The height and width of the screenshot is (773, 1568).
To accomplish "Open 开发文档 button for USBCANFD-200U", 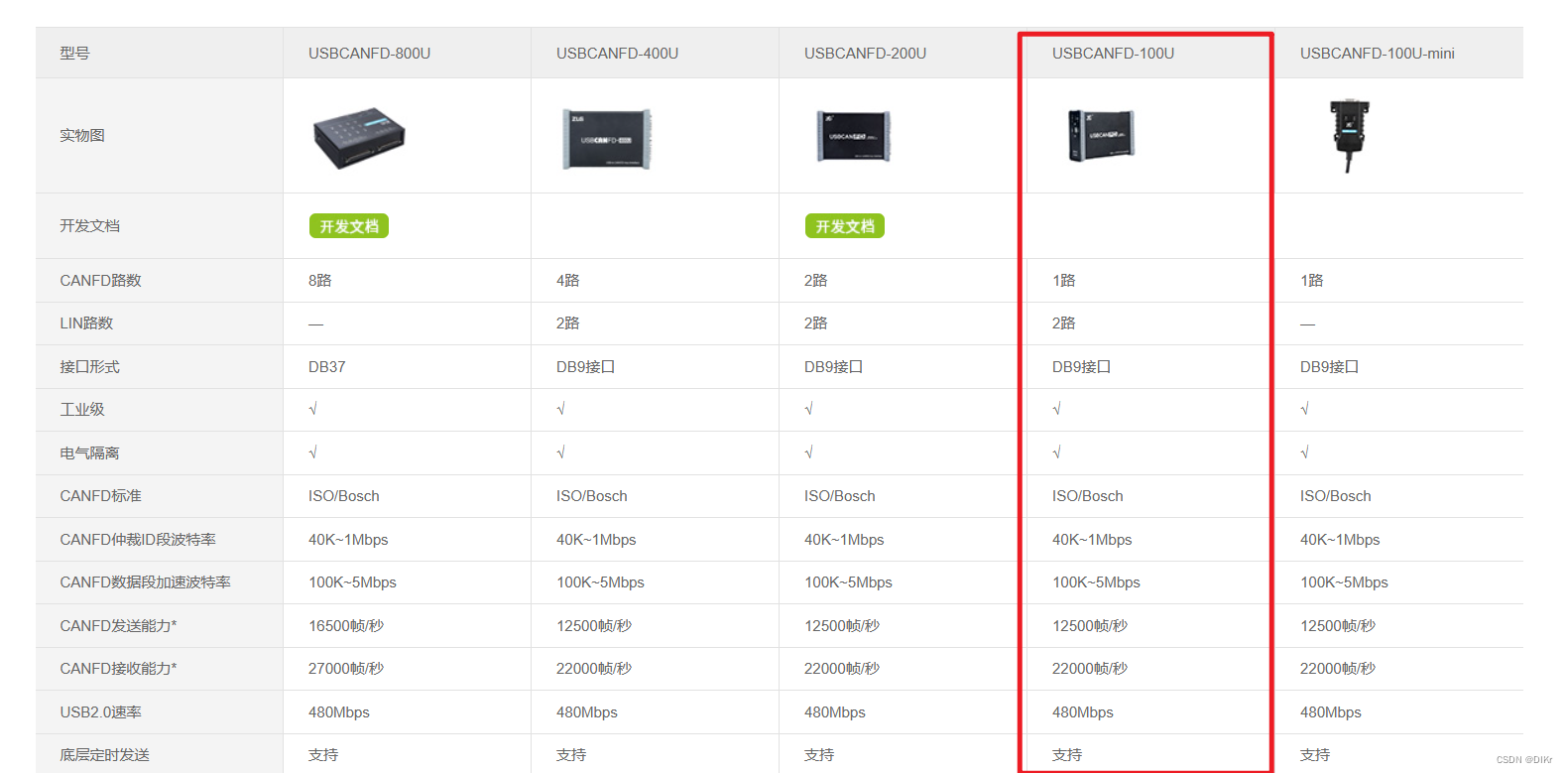I will [845, 226].
